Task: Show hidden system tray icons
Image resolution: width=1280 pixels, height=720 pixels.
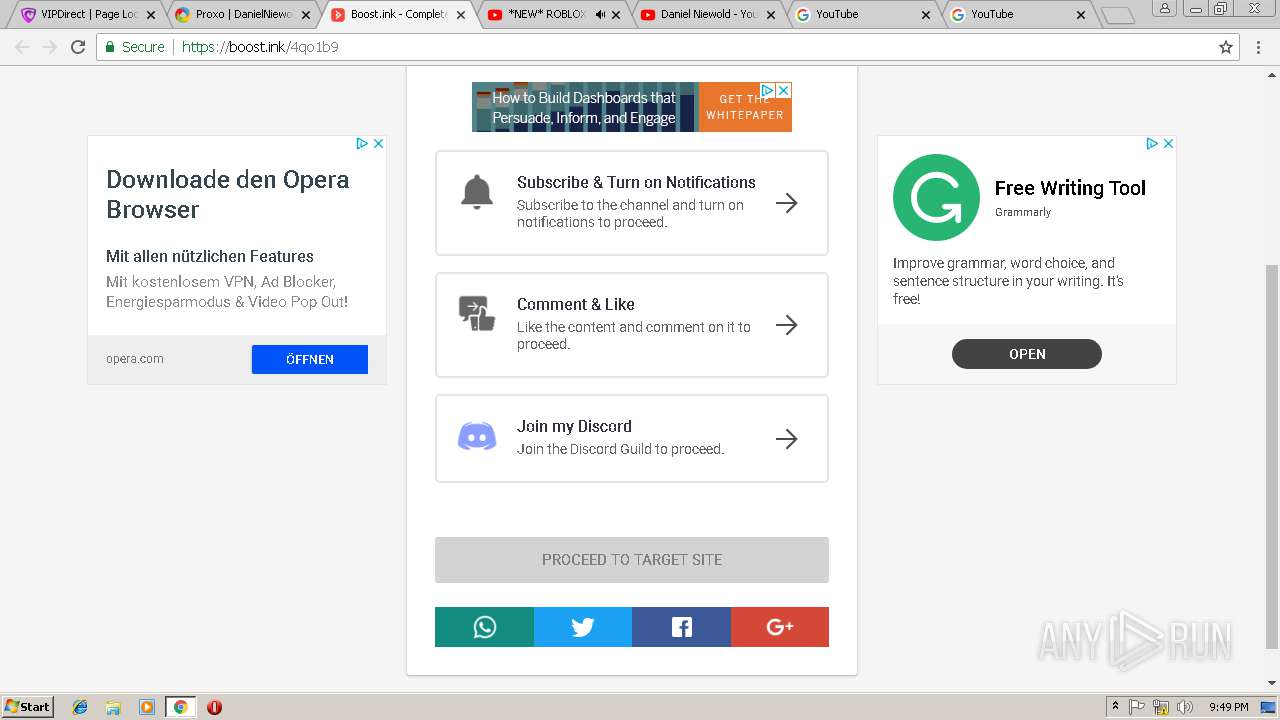Action: point(1115,707)
